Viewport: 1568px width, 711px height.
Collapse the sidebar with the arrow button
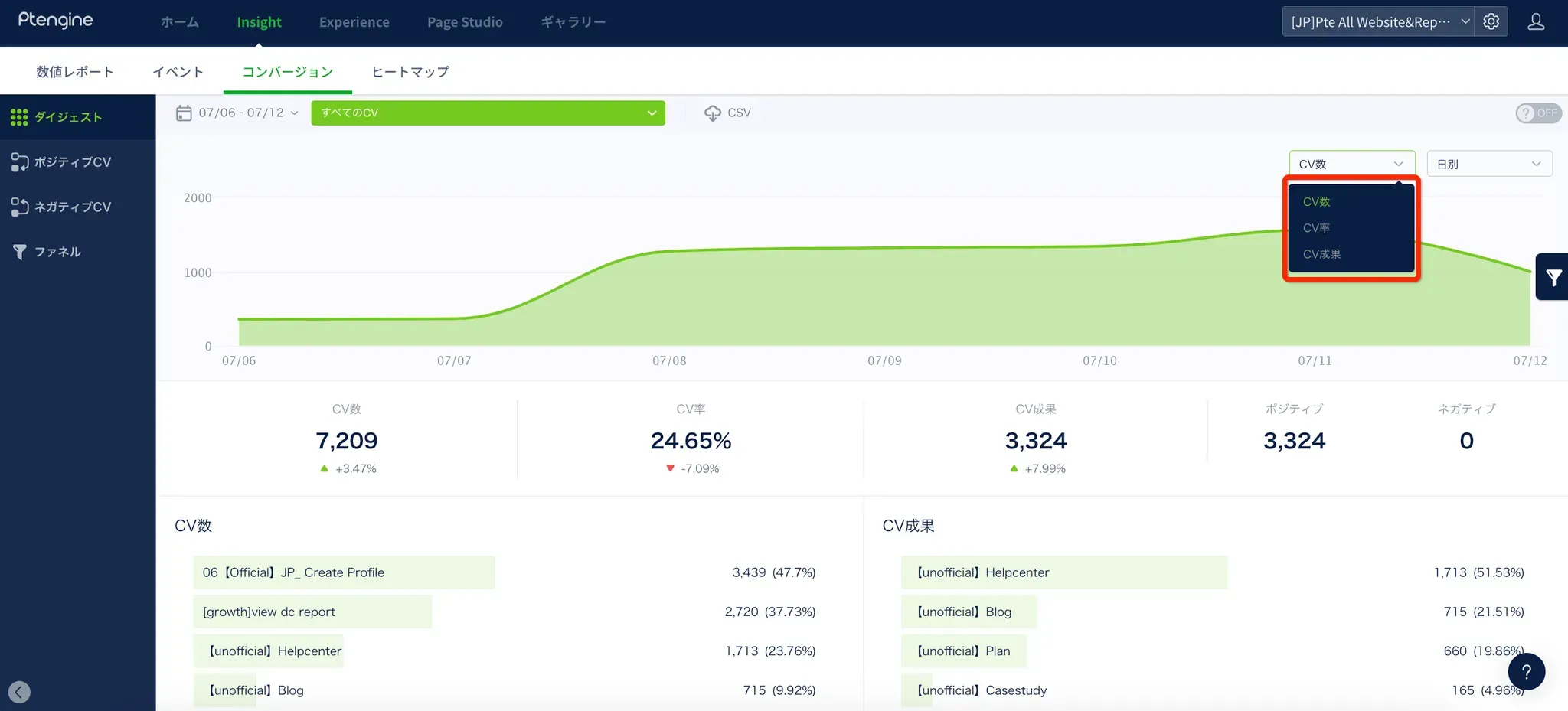pos(19,692)
